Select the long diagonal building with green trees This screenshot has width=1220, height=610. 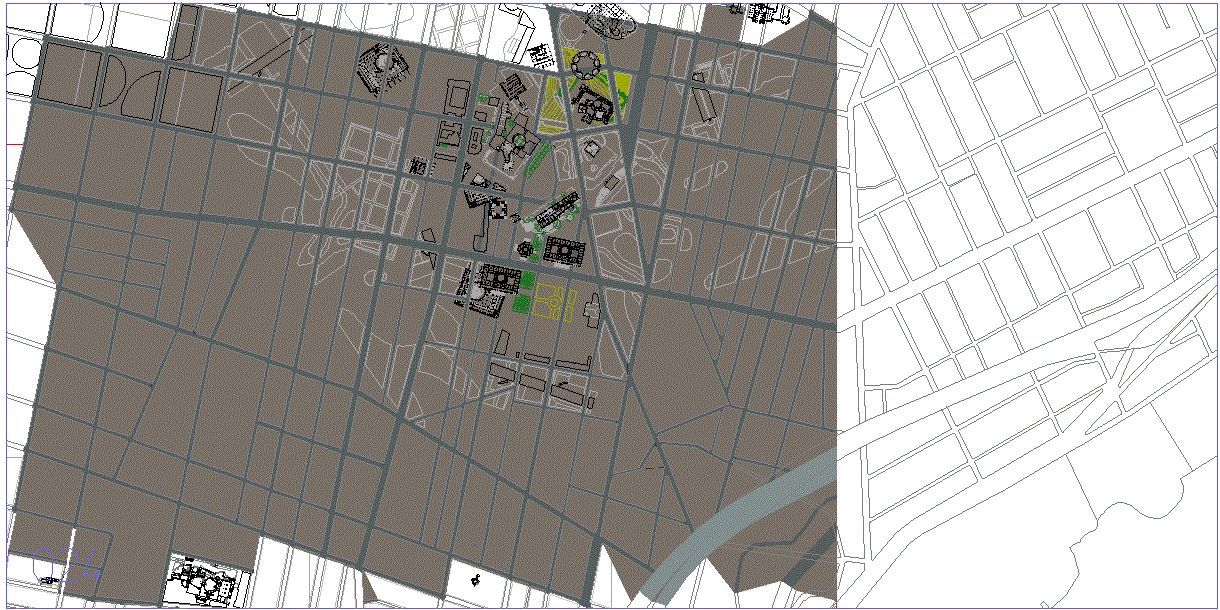553,212
